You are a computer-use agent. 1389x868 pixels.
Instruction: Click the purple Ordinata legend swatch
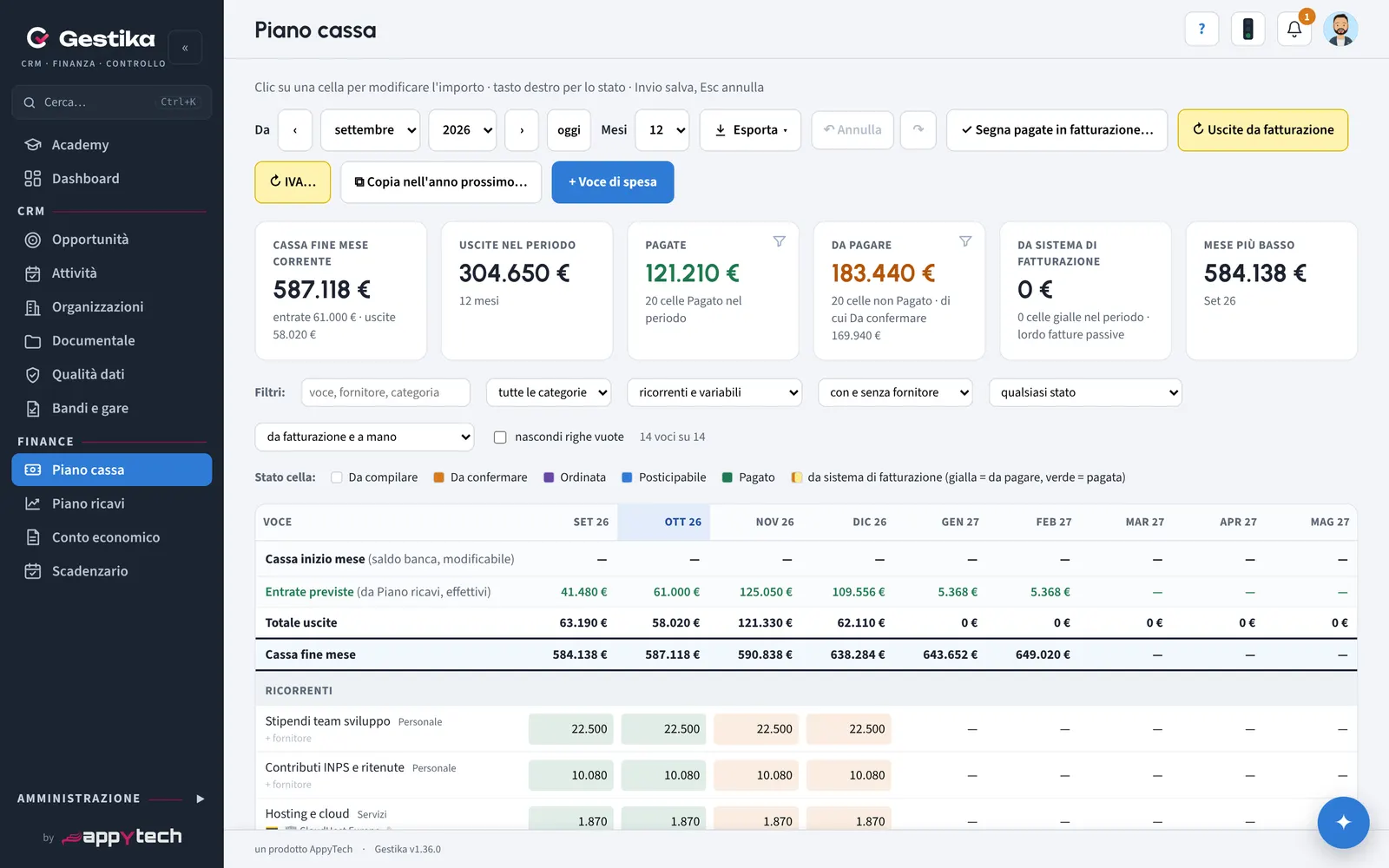[549, 477]
